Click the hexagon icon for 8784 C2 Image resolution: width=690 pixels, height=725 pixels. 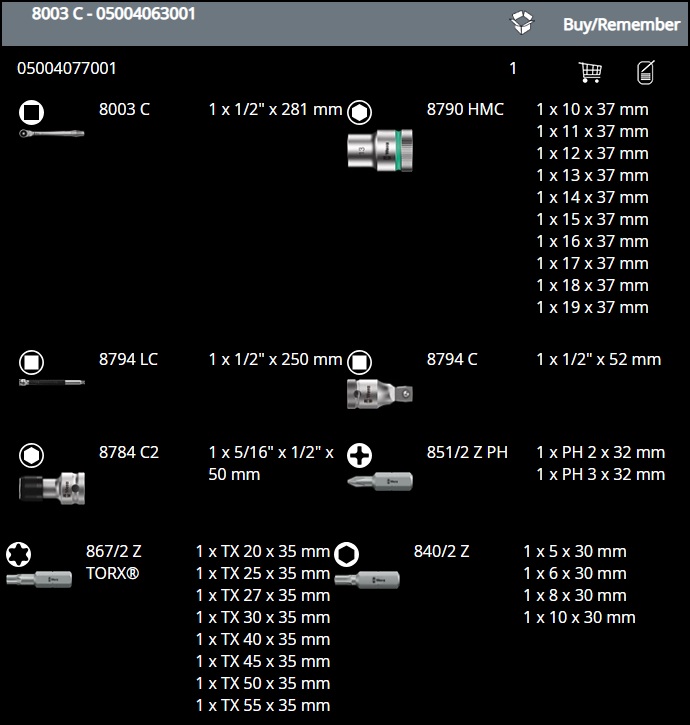pos(31,455)
